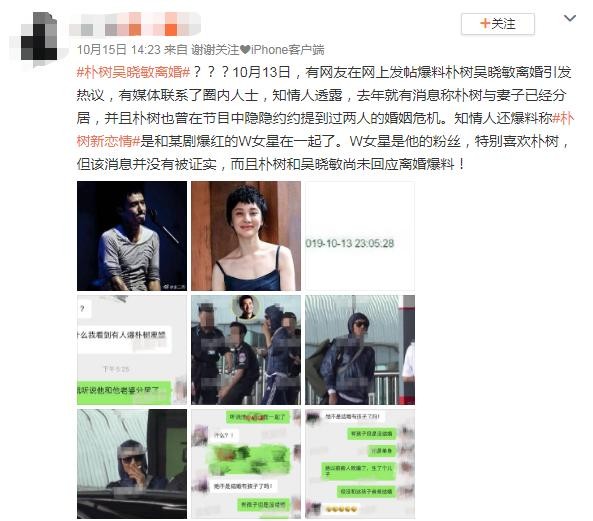Open the blurred username profile link
Image resolution: width=593 pixels, height=521 pixels.
click(135, 24)
